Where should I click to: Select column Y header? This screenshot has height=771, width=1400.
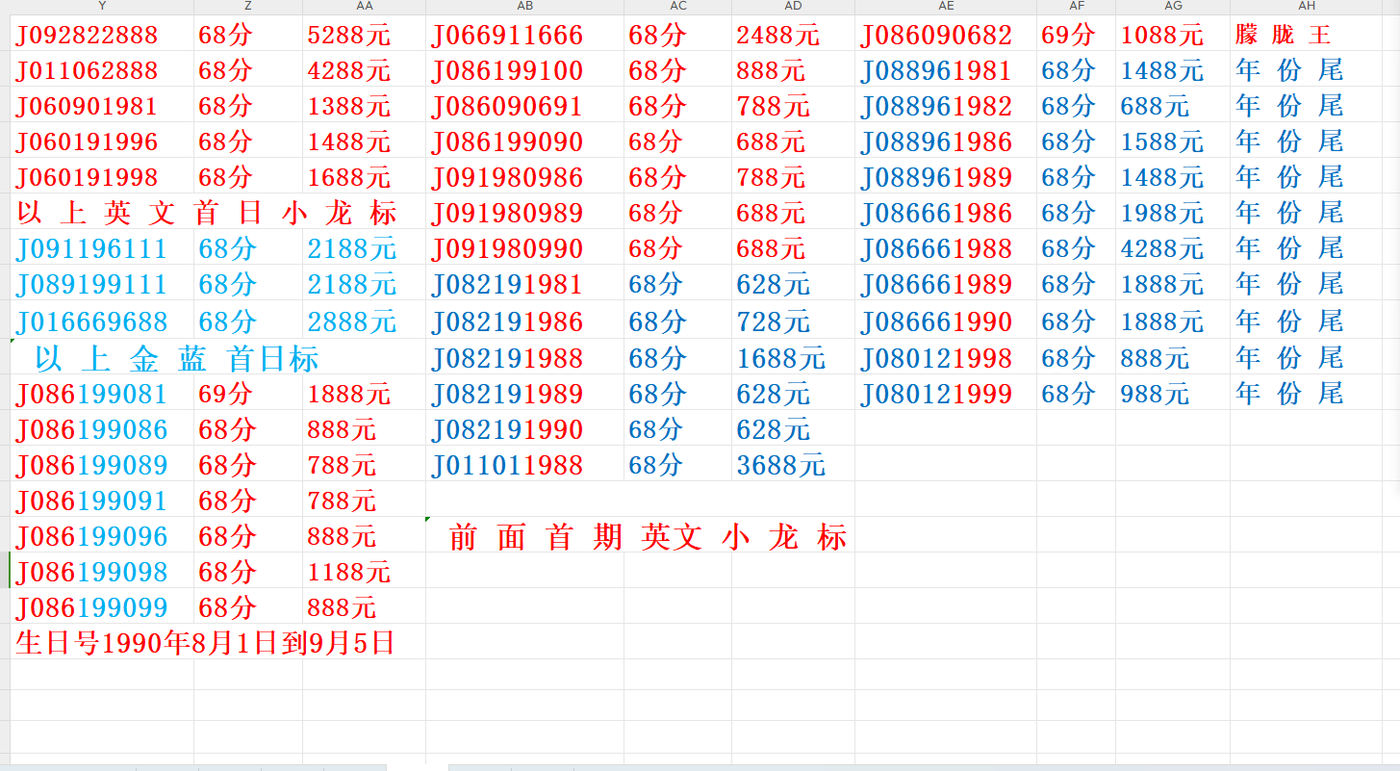(102, 6)
